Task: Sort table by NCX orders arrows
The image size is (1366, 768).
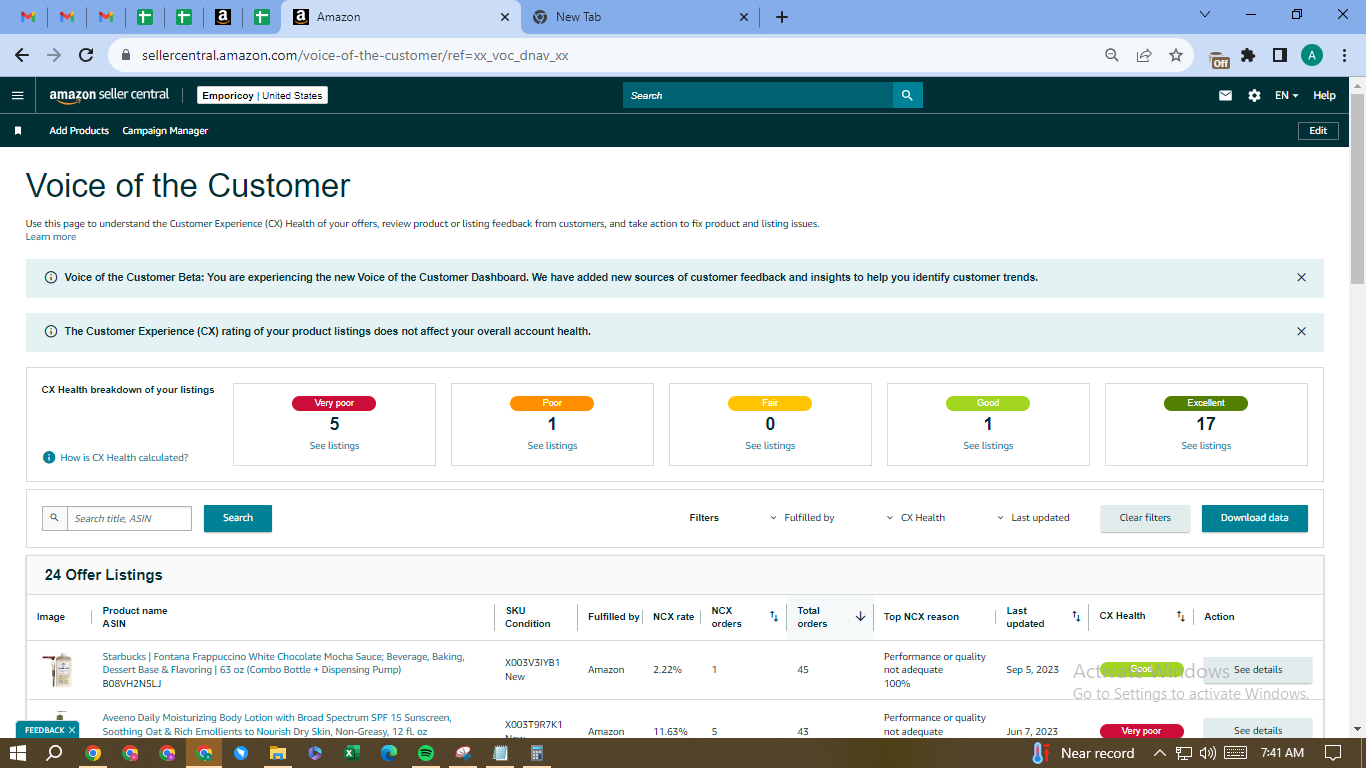Action: (773, 617)
